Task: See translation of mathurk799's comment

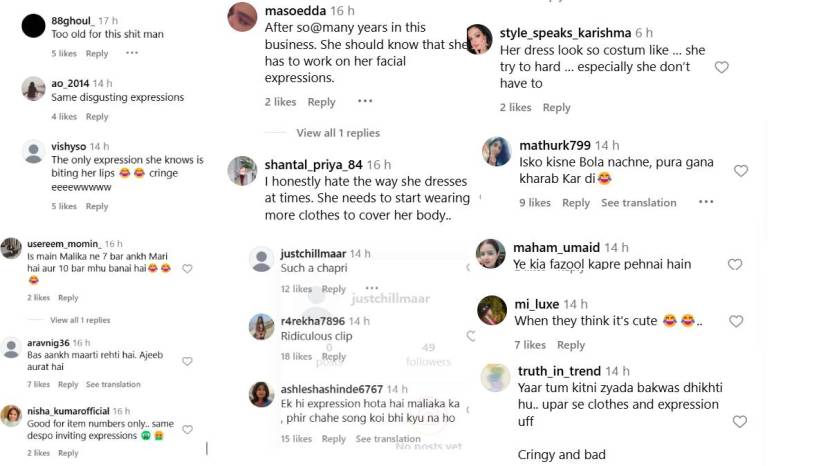Action: click(638, 203)
